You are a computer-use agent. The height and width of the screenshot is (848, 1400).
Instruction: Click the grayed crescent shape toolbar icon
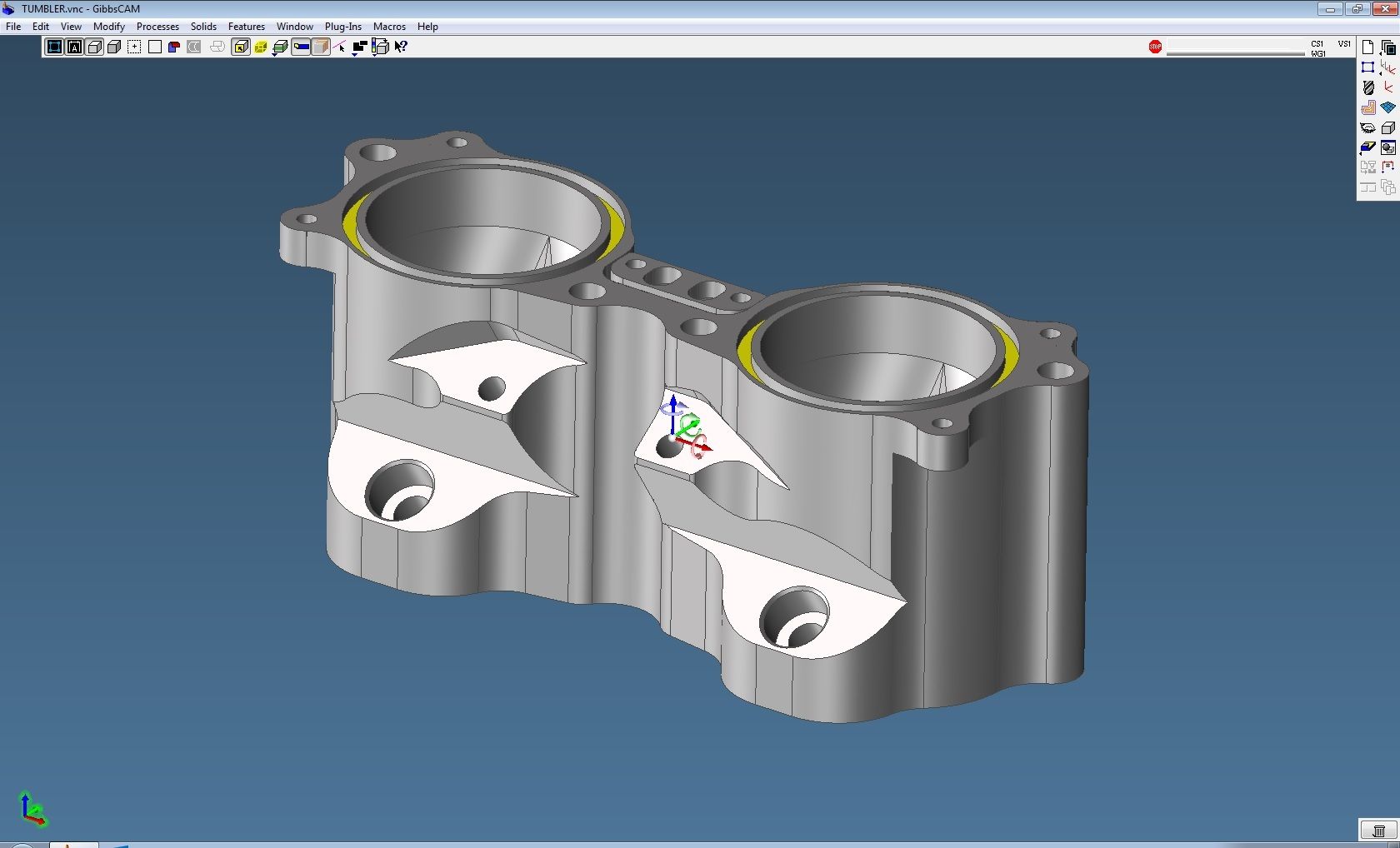(194, 47)
